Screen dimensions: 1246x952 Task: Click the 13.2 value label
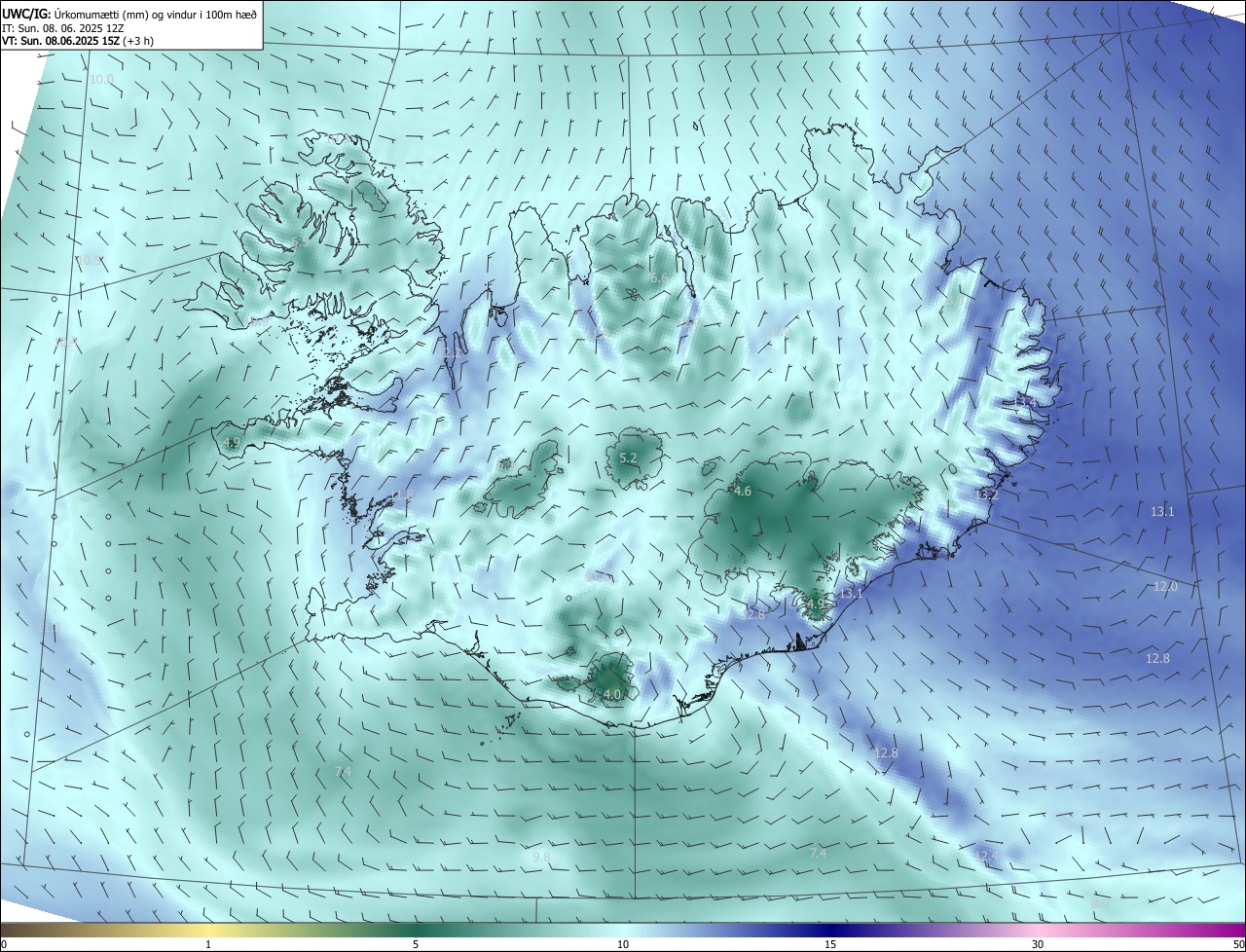coord(986,494)
